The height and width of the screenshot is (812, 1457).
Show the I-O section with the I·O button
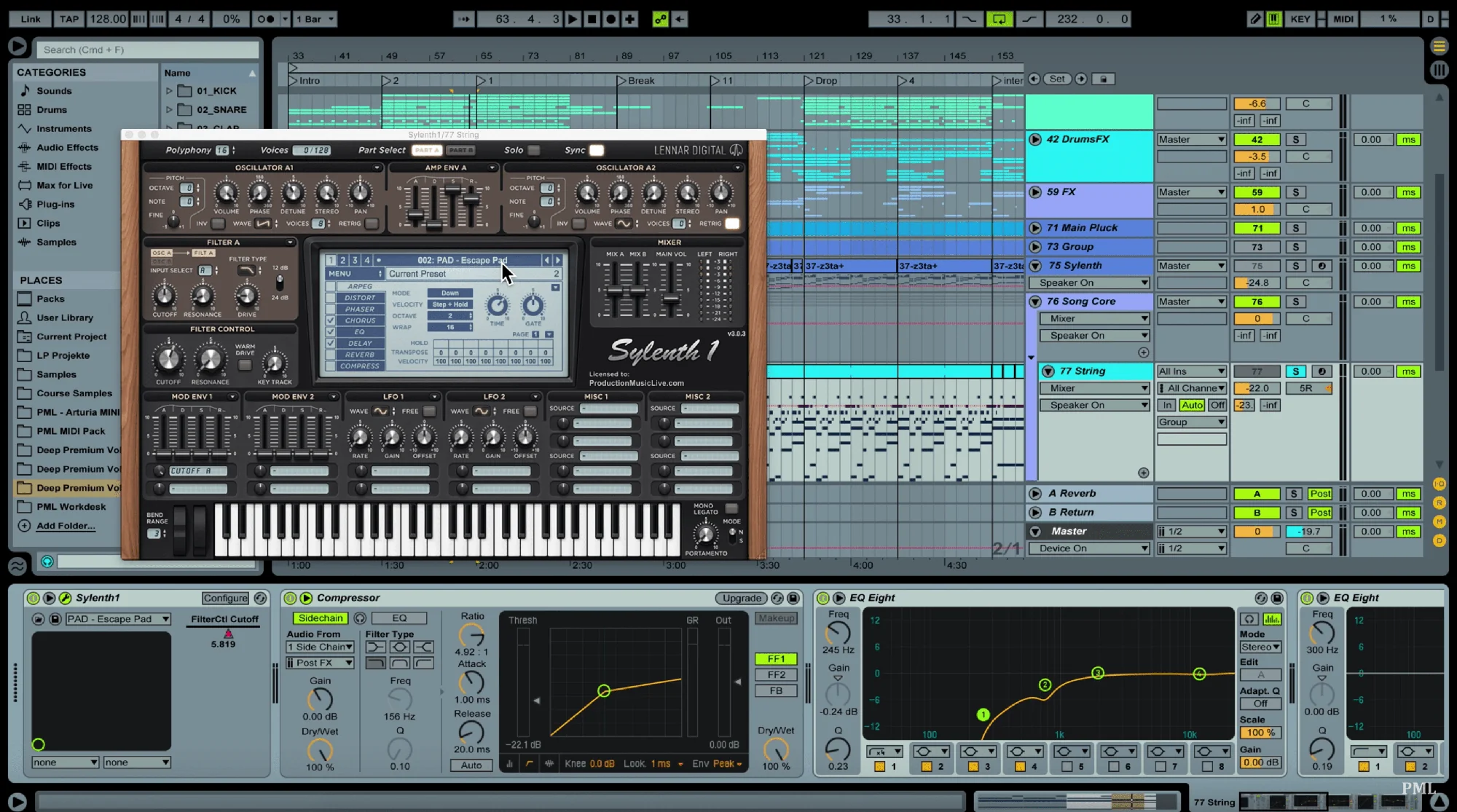(1439, 484)
